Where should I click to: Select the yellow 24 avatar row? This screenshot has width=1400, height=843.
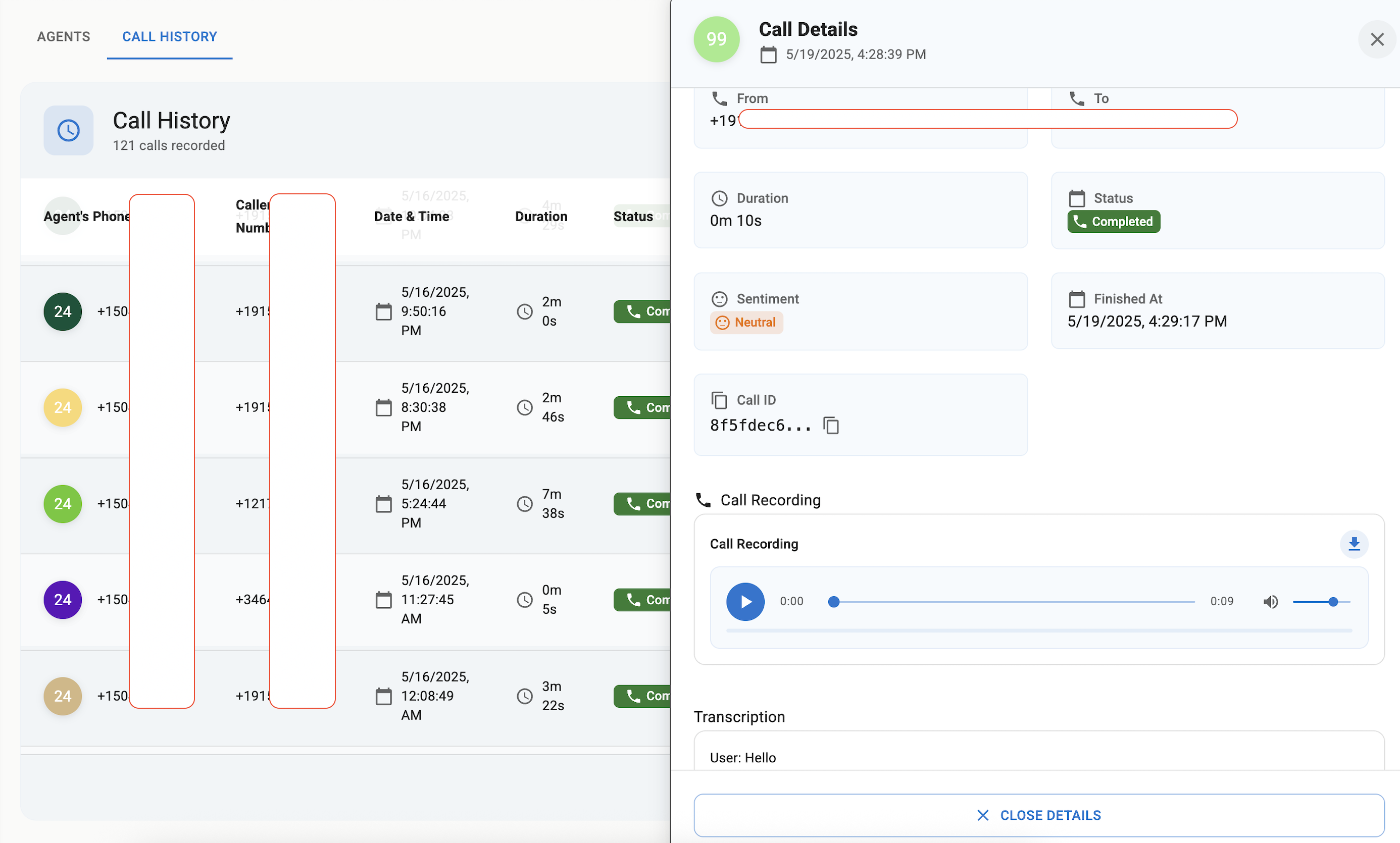(x=63, y=408)
